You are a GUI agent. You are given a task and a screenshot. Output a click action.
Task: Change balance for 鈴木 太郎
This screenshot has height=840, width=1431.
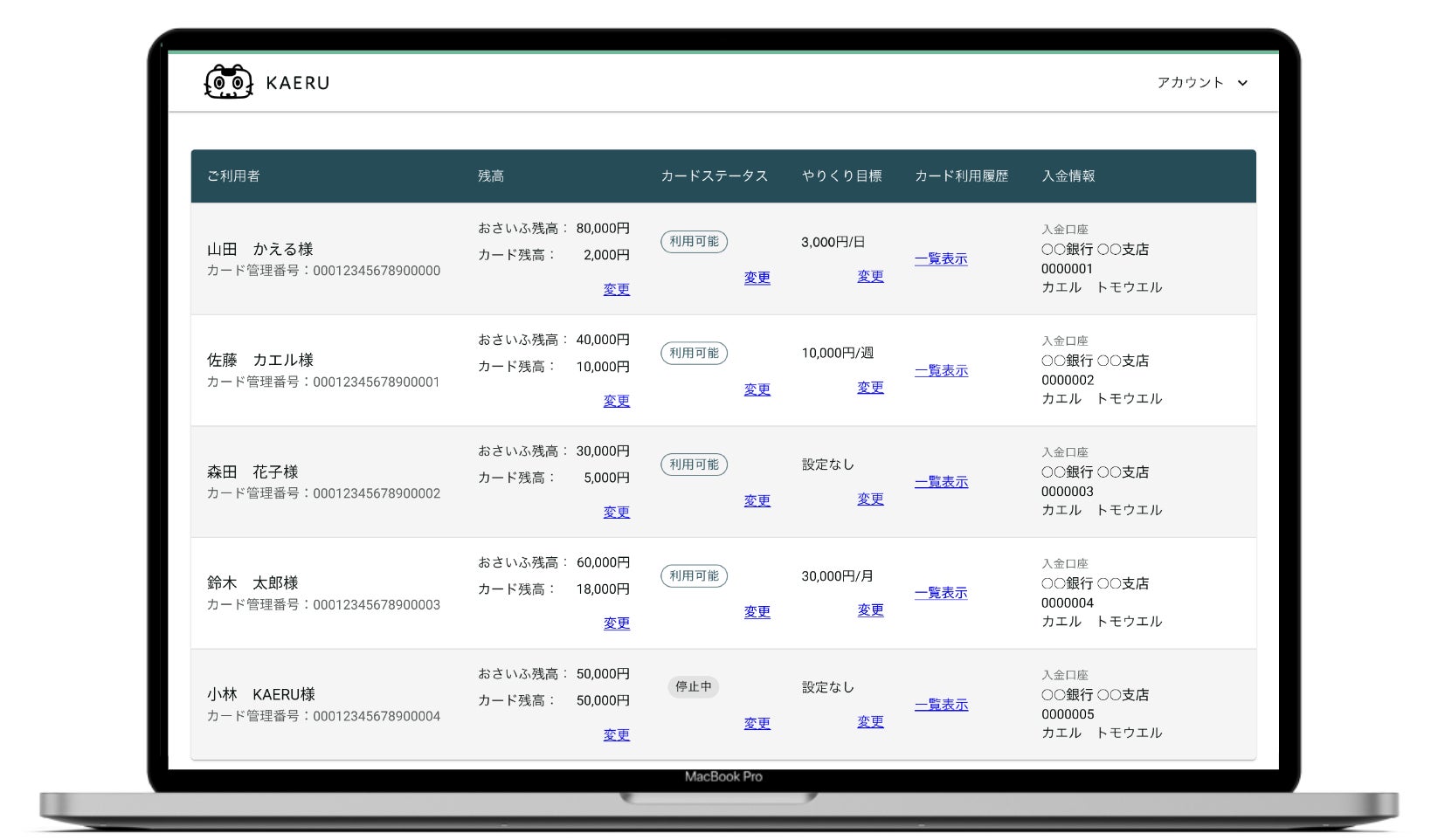pos(616,623)
